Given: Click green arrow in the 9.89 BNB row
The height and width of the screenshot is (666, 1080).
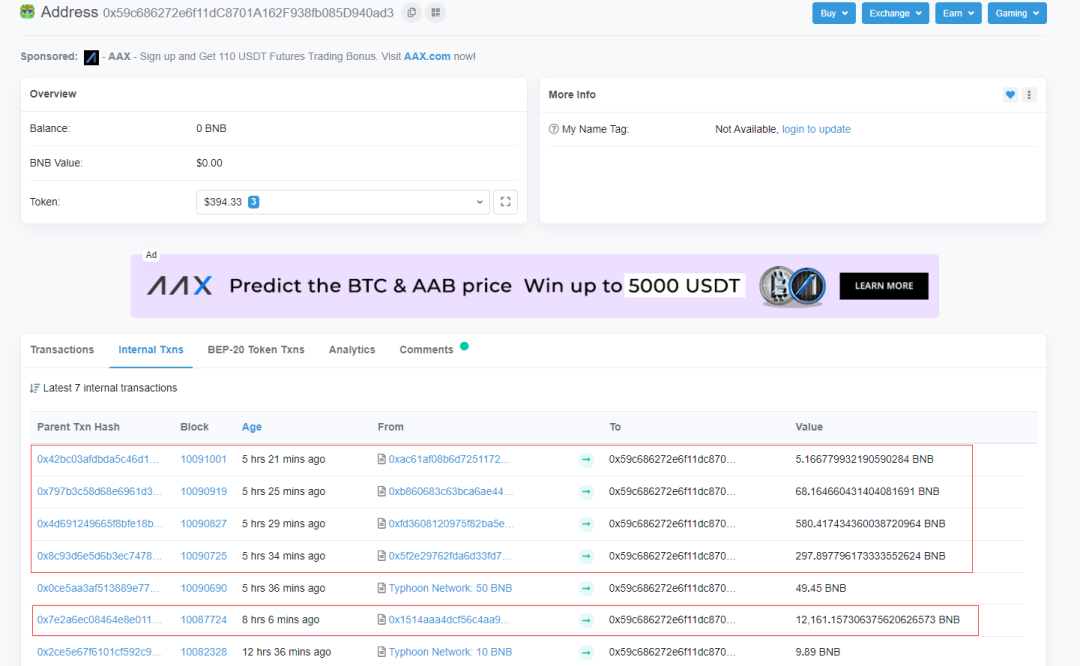Looking at the screenshot, I should point(586,652).
